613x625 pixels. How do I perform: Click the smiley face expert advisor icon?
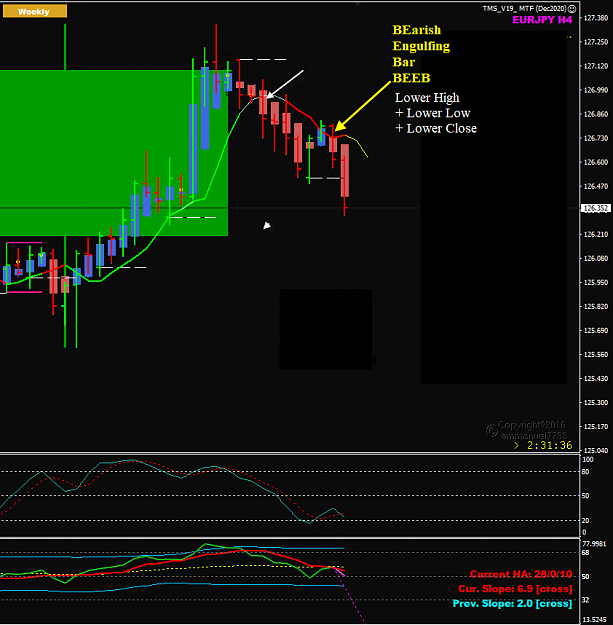click(x=572, y=8)
